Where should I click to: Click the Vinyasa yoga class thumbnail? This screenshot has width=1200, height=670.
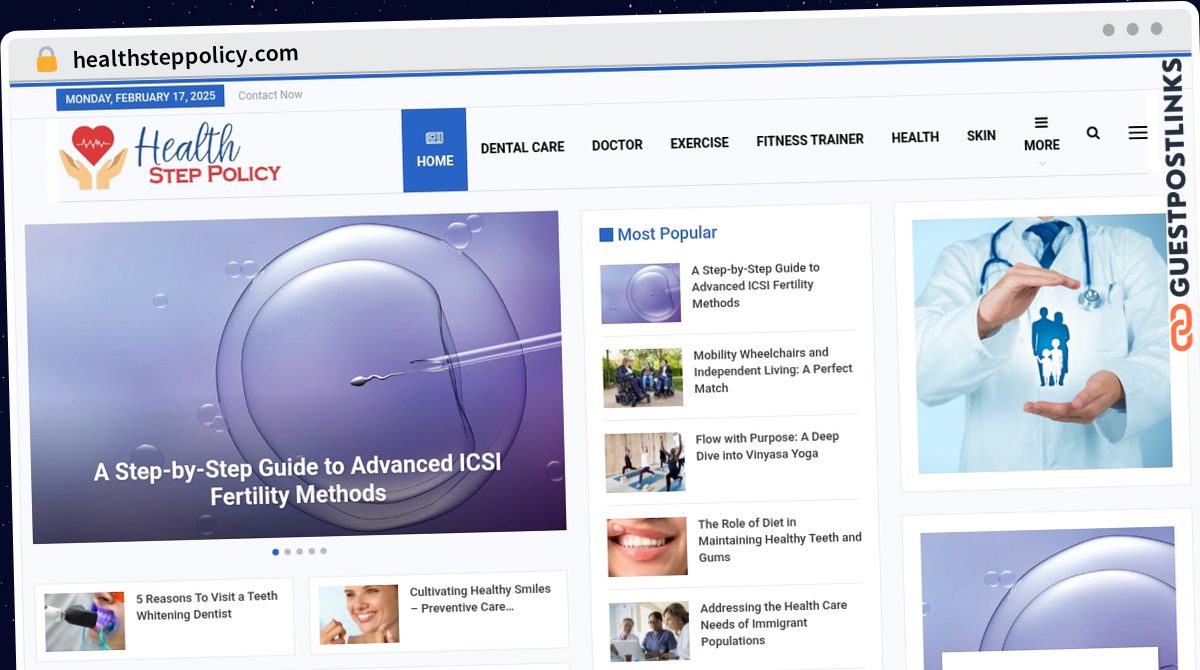click(645, 462)
